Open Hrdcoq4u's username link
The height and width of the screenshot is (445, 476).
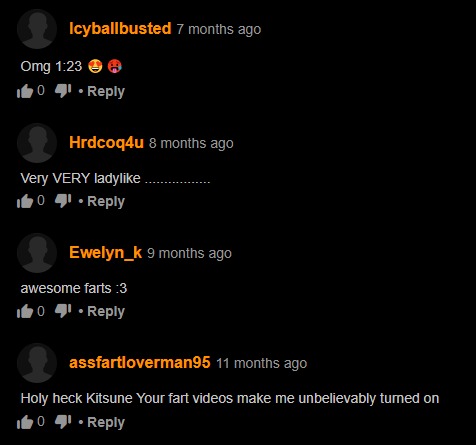[106, 143]
